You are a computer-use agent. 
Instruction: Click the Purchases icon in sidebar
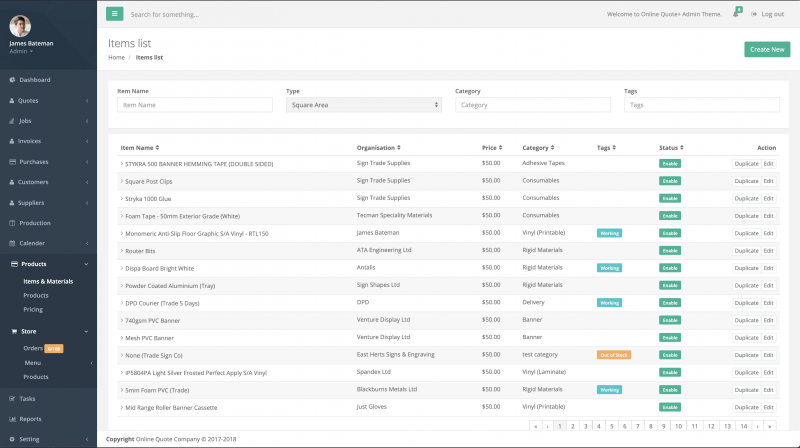12,162
